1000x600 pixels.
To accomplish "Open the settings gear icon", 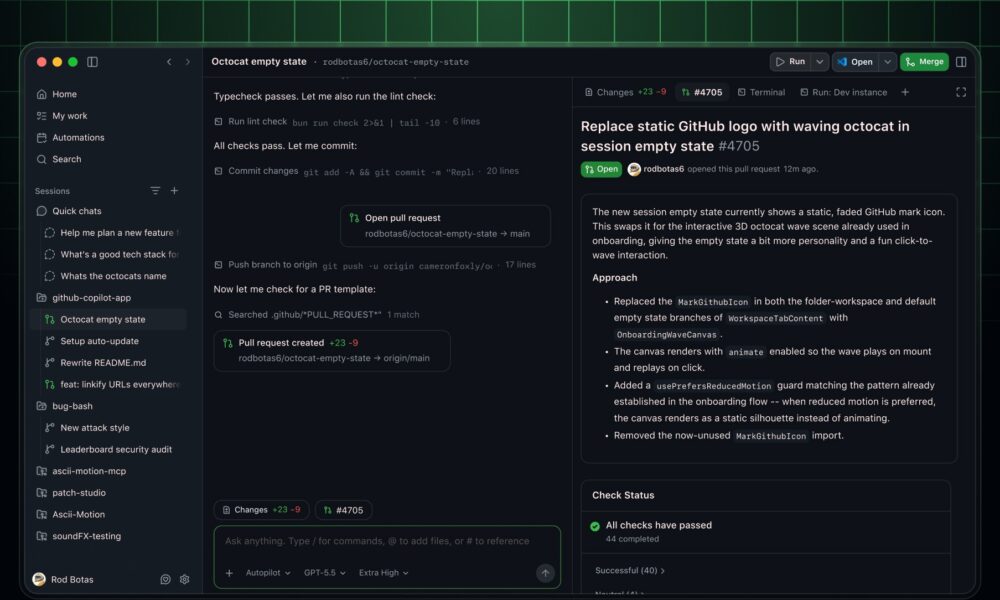I will (184, 580).
